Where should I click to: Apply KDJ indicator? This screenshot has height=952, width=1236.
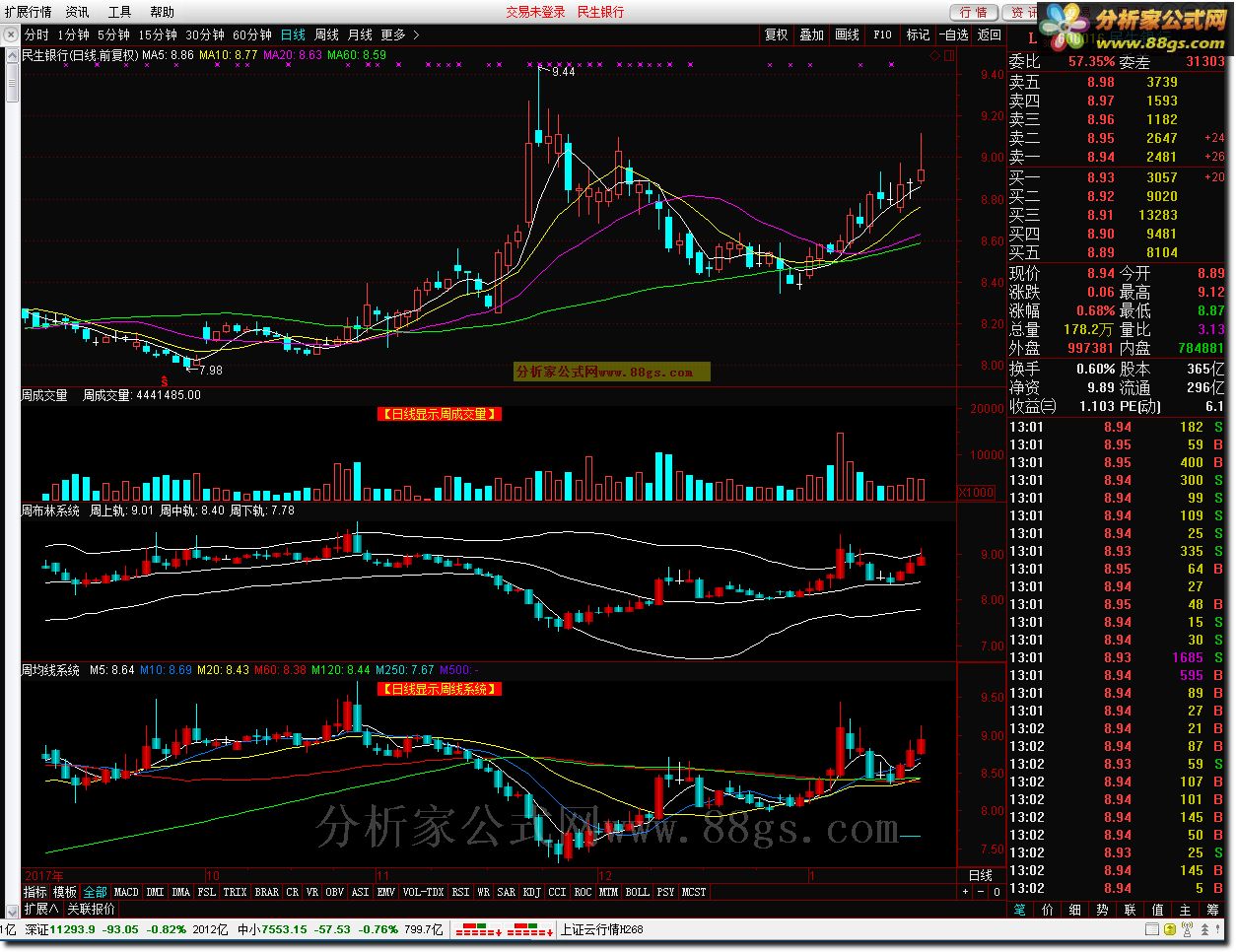pos(532,892)
